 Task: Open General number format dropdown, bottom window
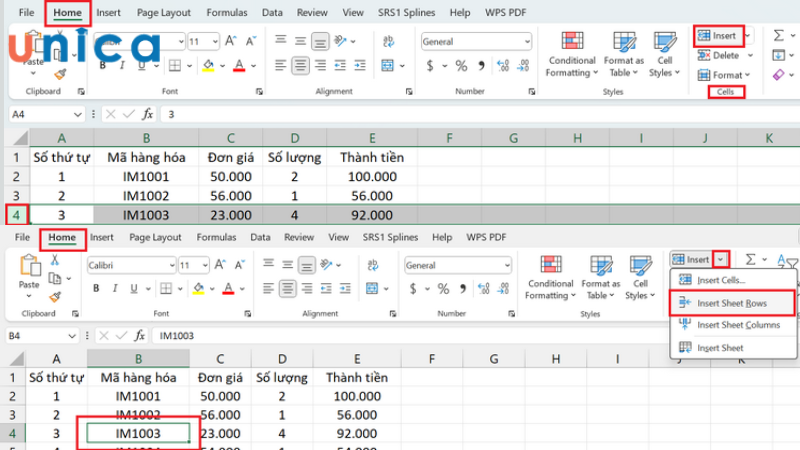click(507, 265)
